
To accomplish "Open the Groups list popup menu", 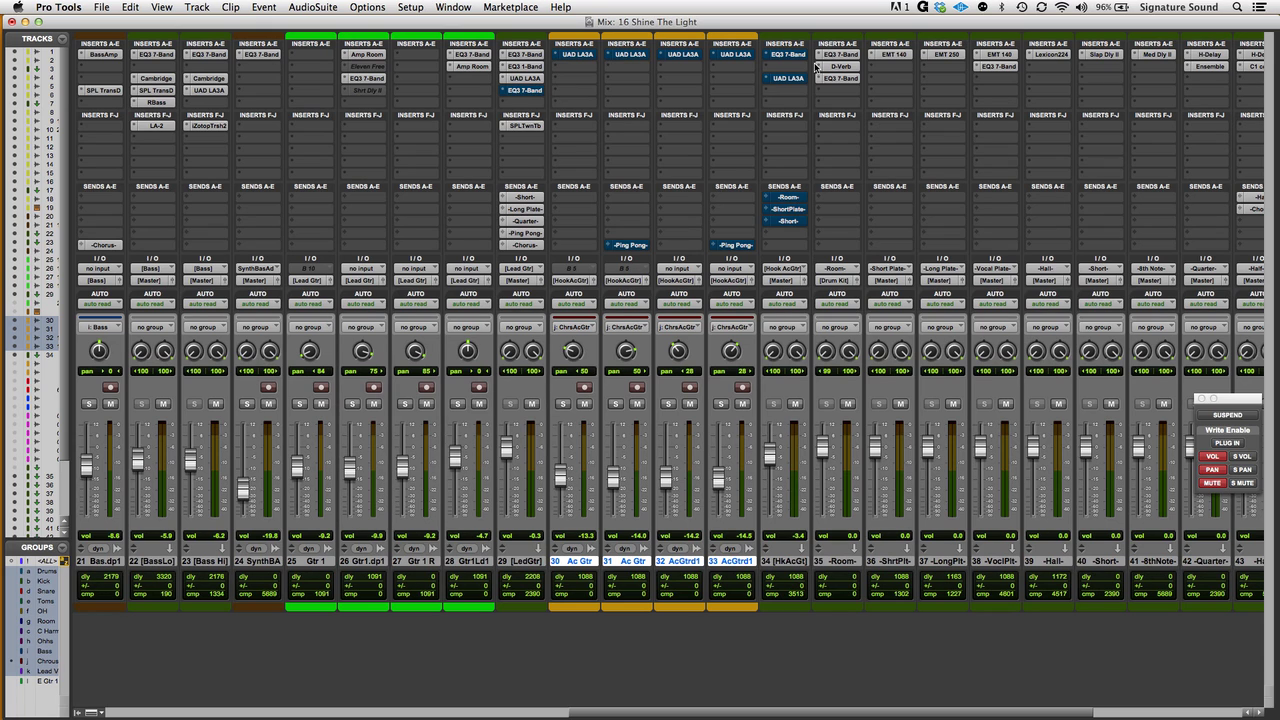I will pos(62,547).
